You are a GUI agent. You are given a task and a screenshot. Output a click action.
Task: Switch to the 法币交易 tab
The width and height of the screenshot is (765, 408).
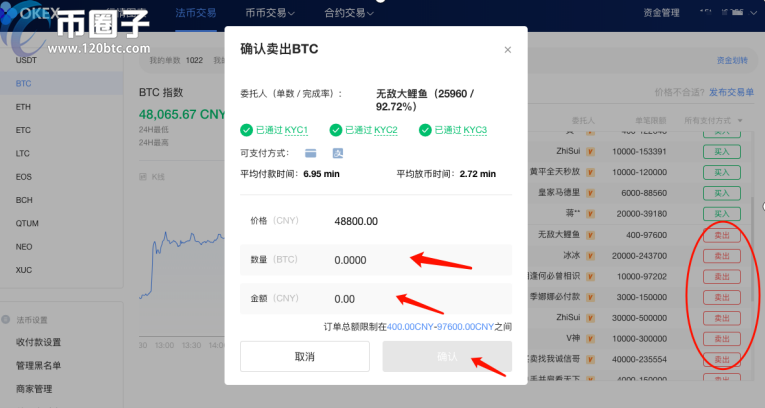click(x=195, y=14)
